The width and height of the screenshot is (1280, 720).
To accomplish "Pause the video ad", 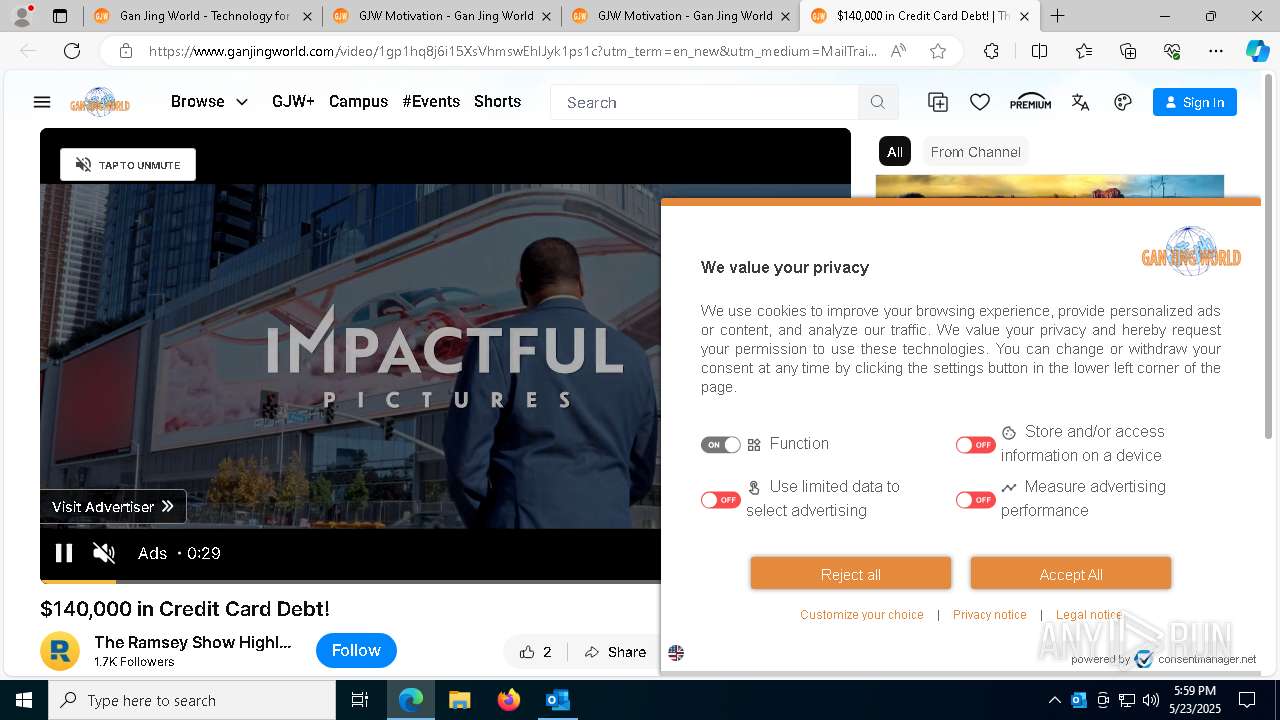I will (64, 553).
